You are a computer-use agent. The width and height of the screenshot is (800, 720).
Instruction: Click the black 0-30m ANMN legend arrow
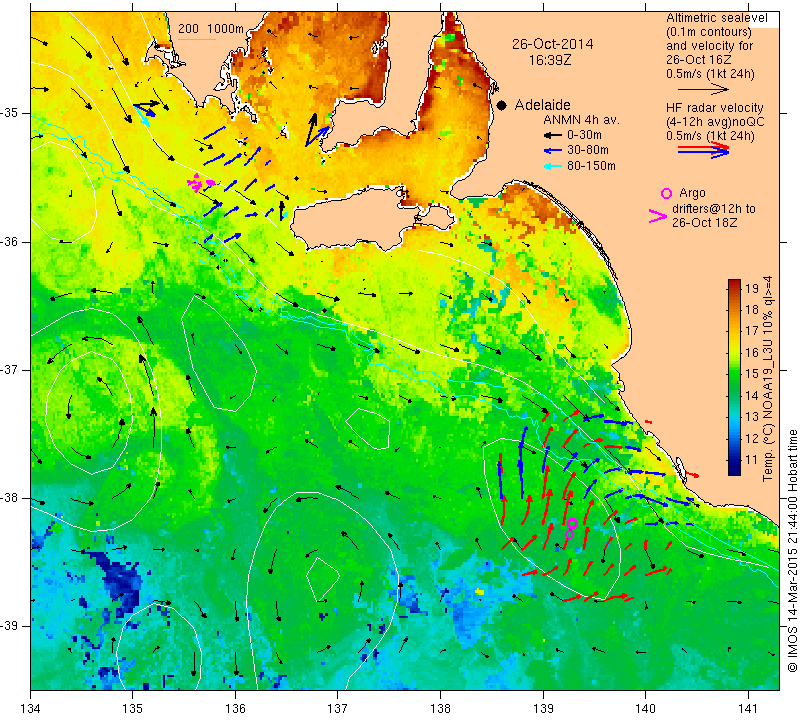pyautogui.click(x=552, y=135)
